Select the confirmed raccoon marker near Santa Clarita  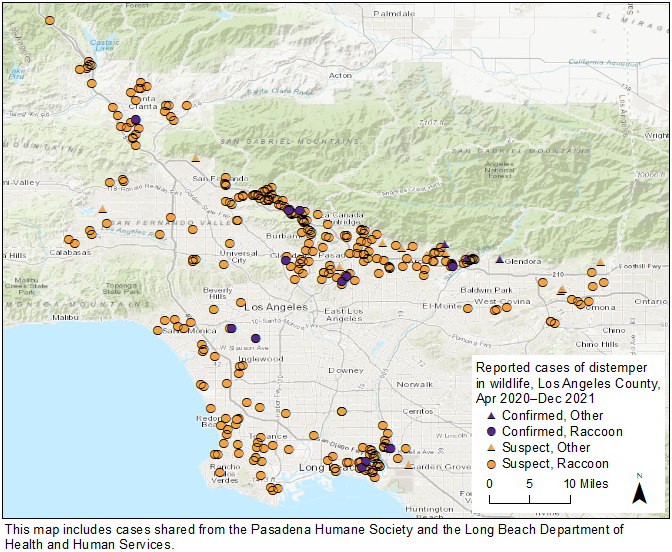click(x=136, y=120)
